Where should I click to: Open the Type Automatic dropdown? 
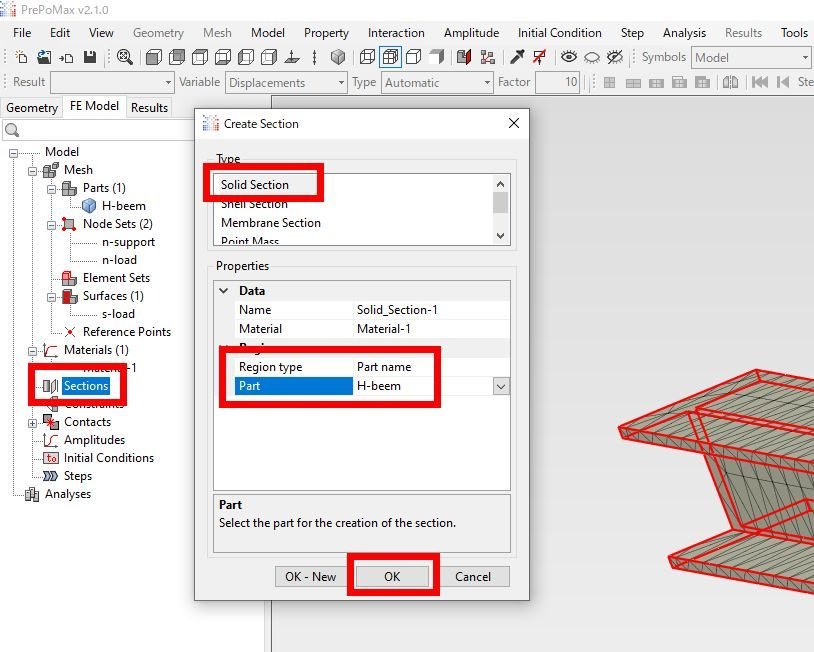coord(437,83)
